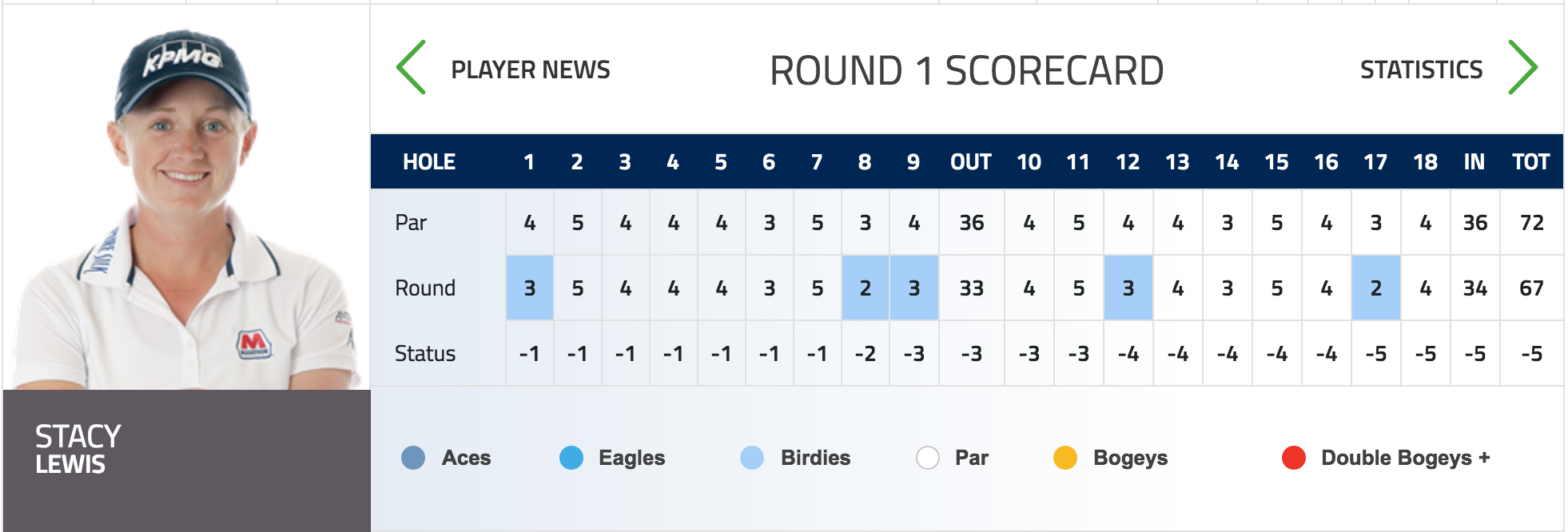Click the TOT column header

[x=1530, y=162]
